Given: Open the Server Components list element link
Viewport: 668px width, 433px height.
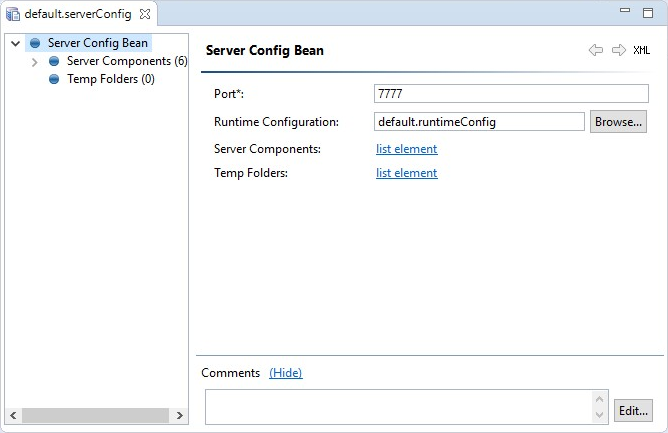Looking at the screenshot, I should (x=406, y=149).
